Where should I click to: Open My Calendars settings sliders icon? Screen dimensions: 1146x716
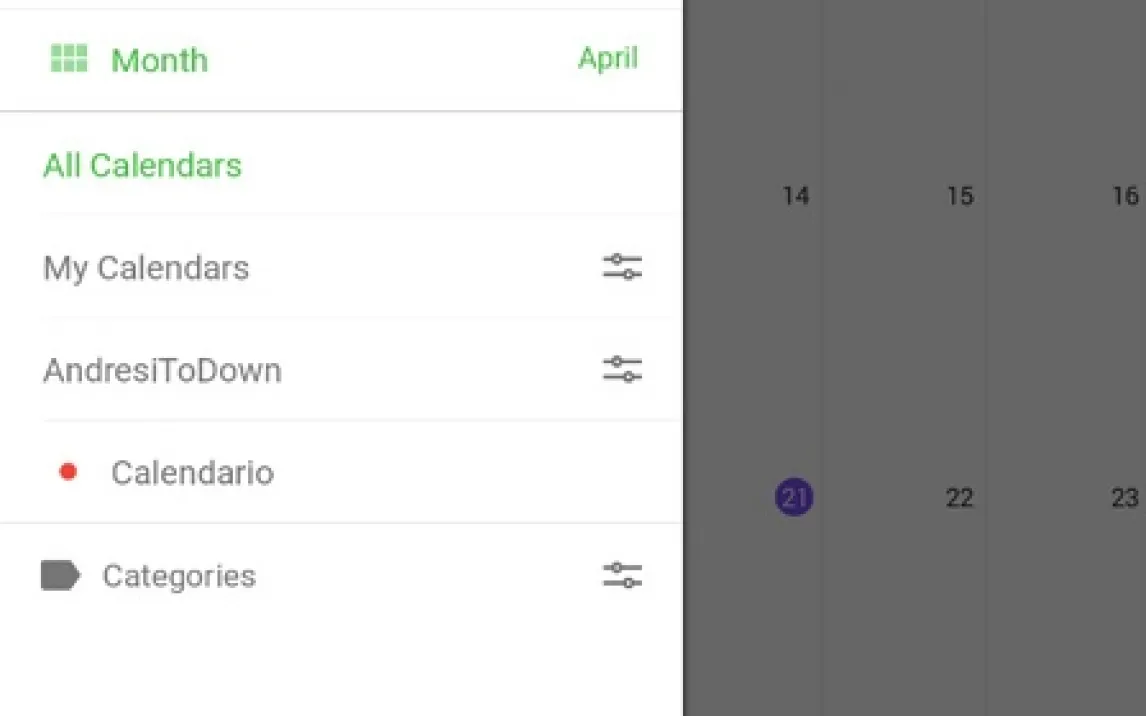(622, 267)
